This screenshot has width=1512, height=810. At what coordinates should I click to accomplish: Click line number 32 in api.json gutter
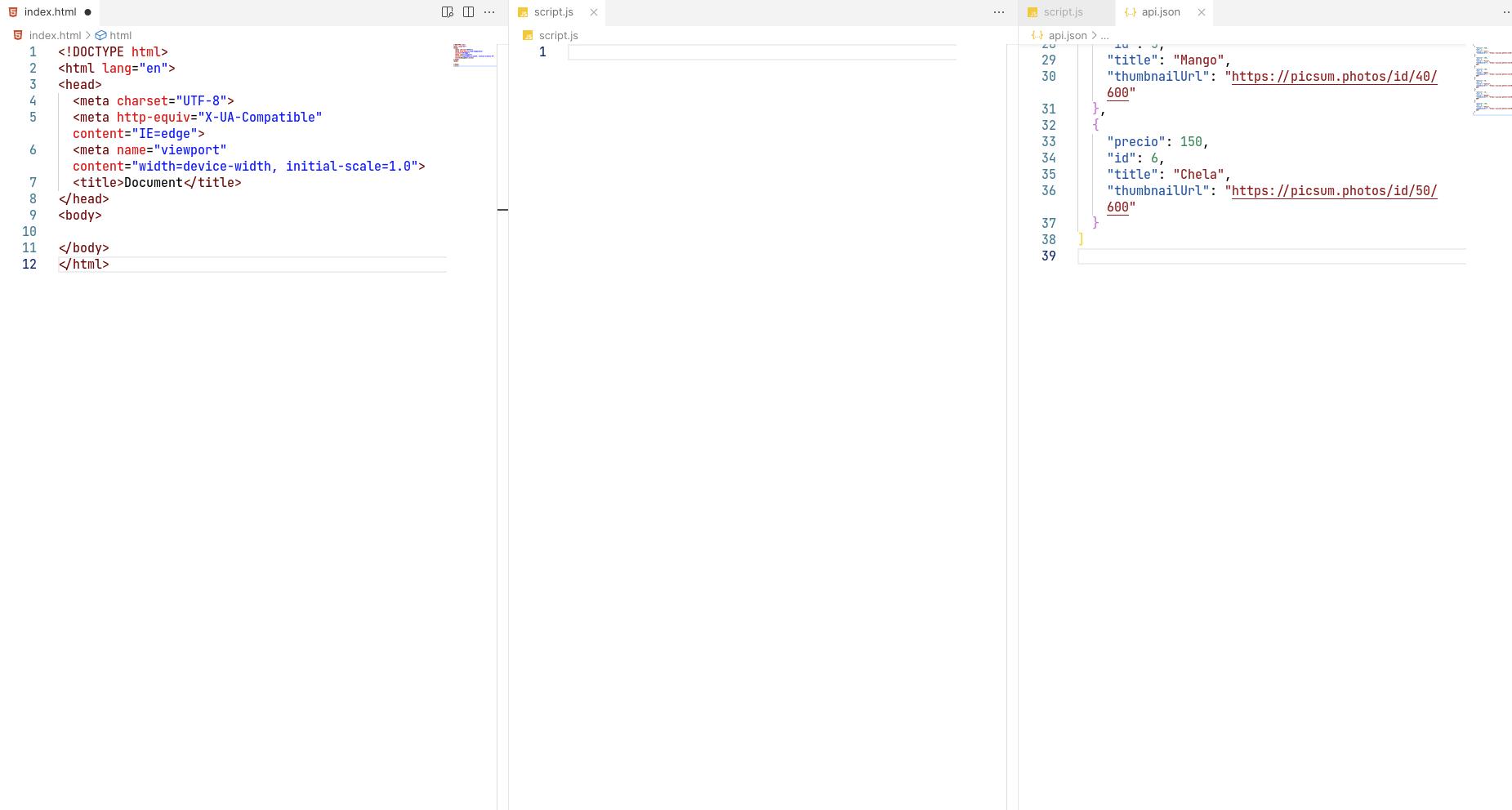point(1049,126)
